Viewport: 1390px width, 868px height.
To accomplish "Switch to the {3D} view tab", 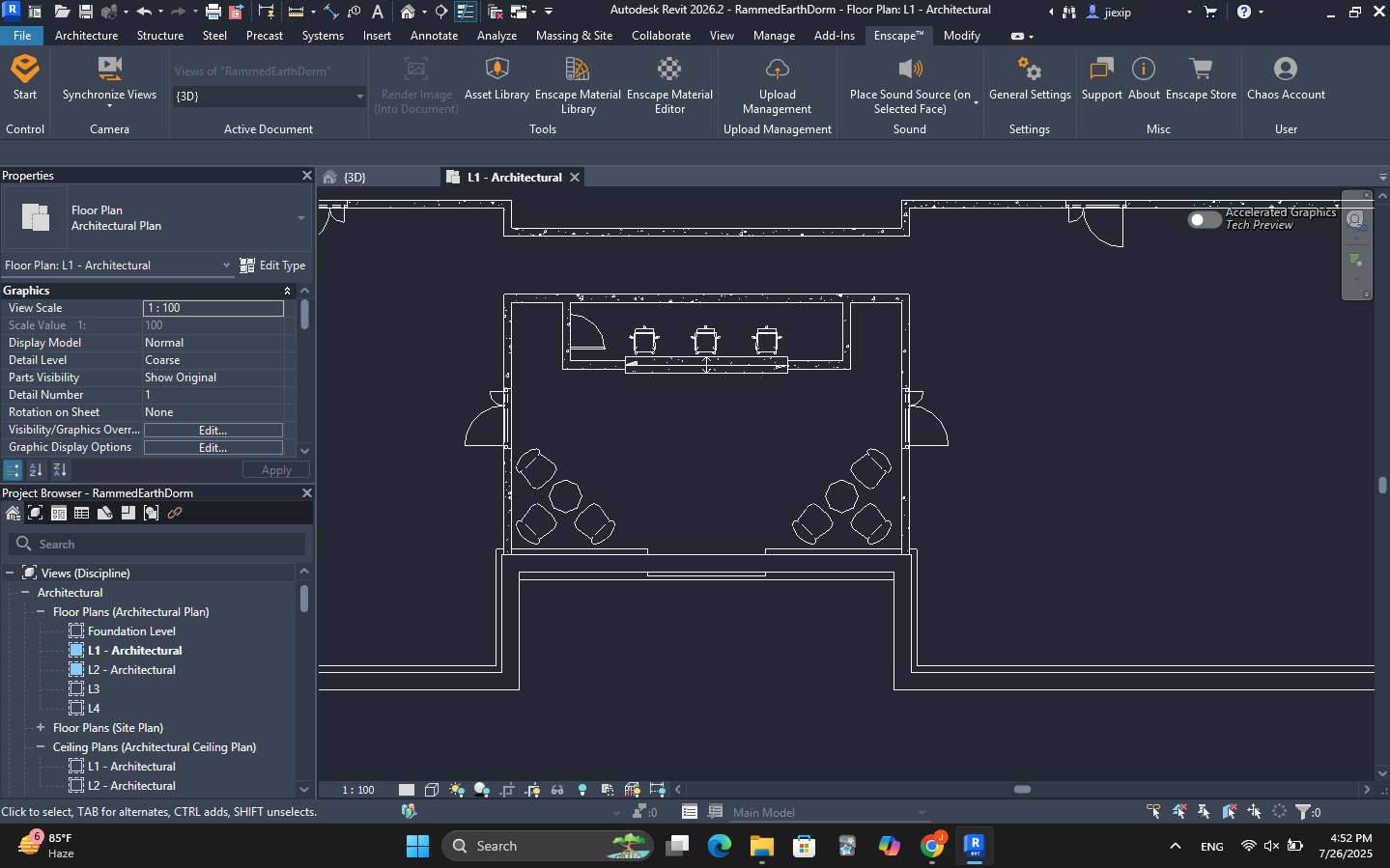I will 355,178.
